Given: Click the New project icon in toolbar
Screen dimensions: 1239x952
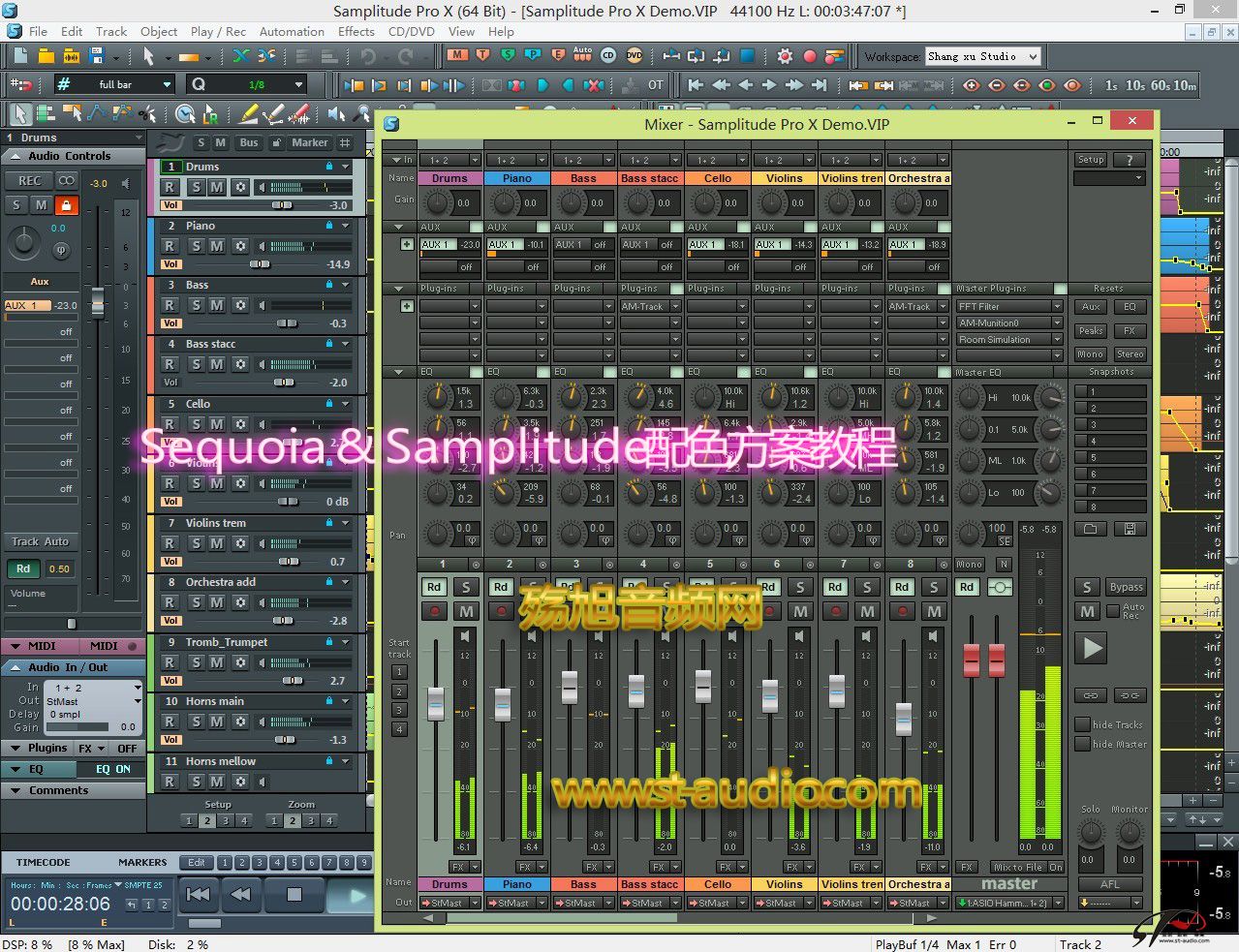Looking at the screenshot, I should point(20,56).
